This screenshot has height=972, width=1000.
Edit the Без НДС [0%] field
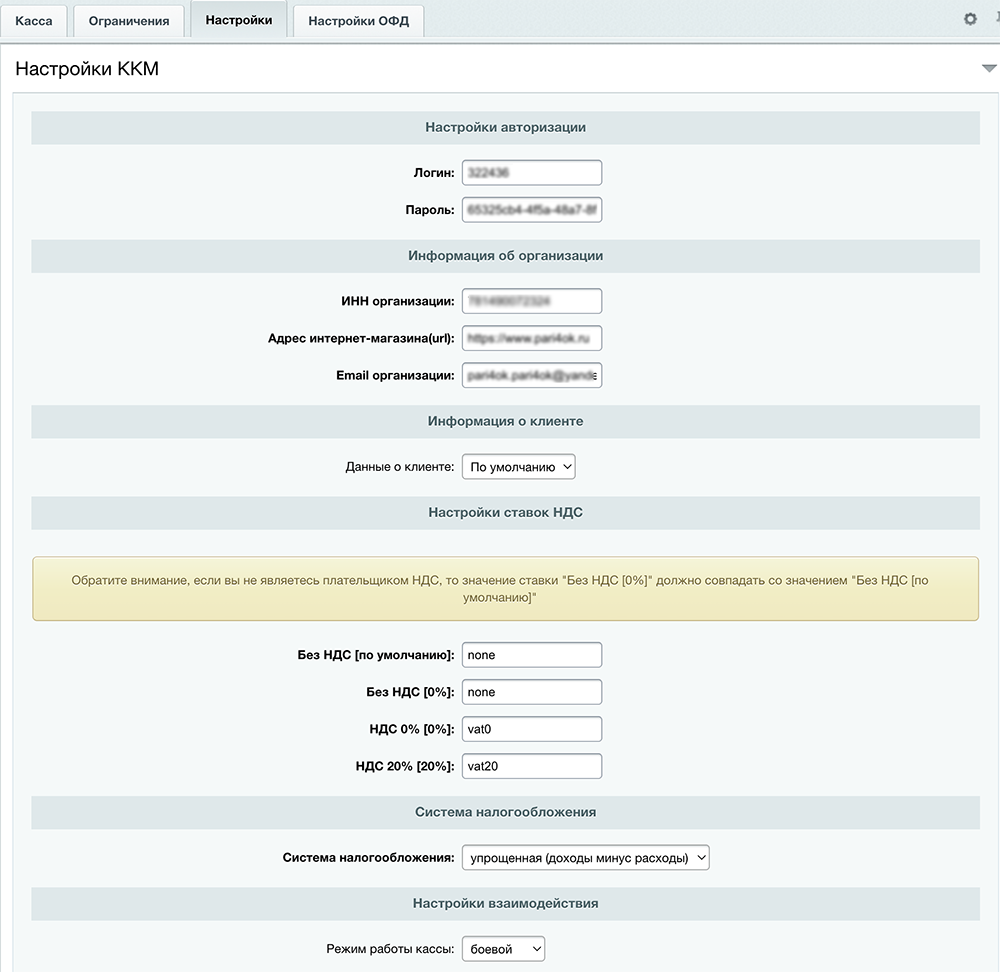coord(532,692)
